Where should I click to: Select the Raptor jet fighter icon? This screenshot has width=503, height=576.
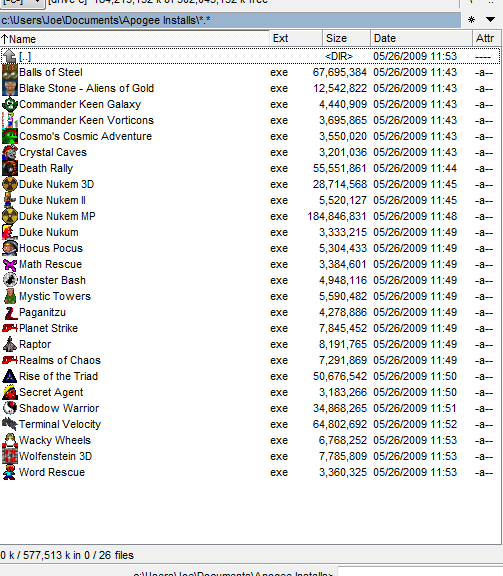(x=10, y=345)
